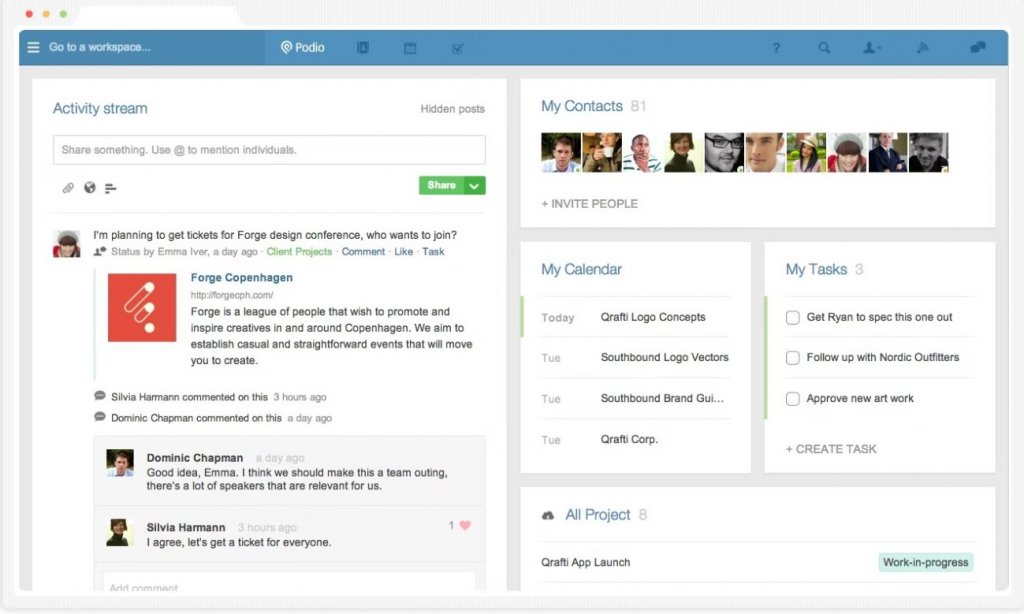Open the 'Client Projects' workspace link
This screenshot has height=614, width=1024.
click(x=299, y=251)
